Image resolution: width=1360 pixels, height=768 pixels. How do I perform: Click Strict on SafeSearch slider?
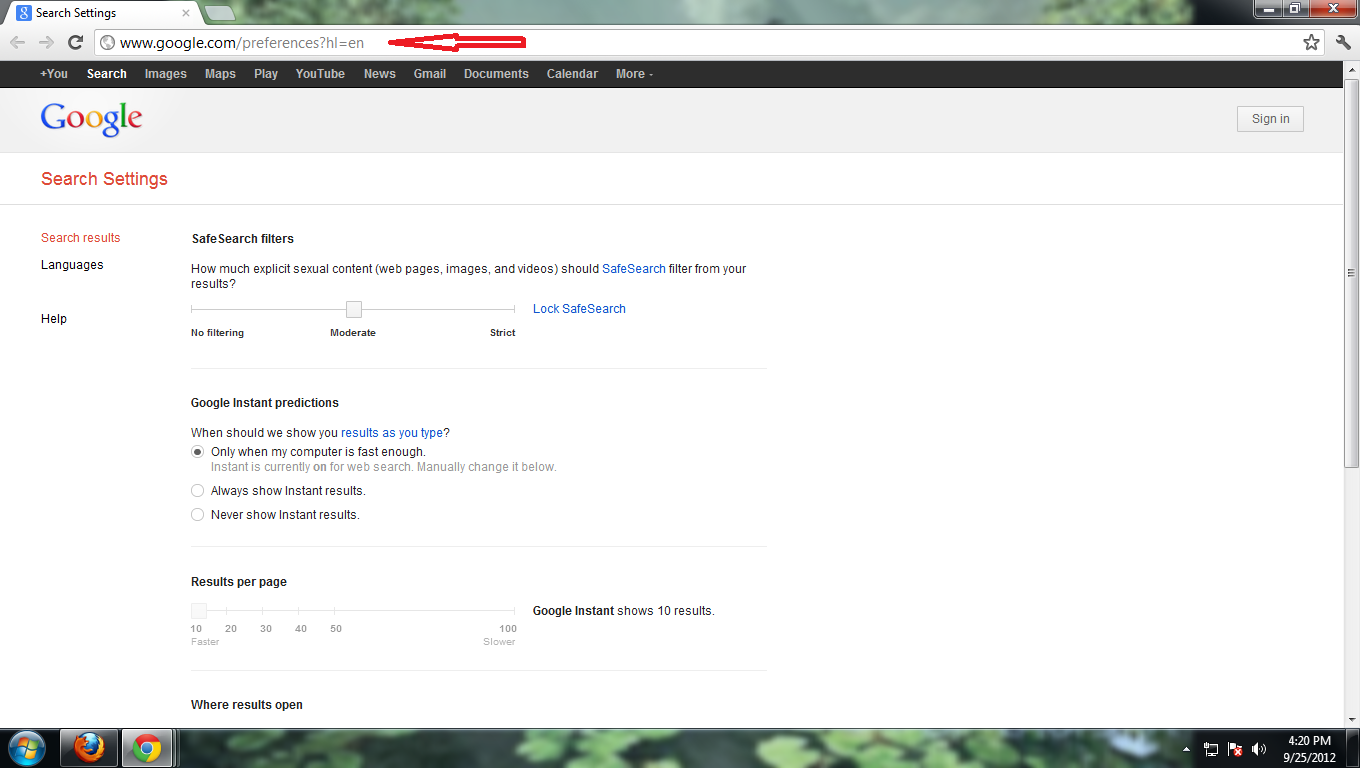click(502, 333)
